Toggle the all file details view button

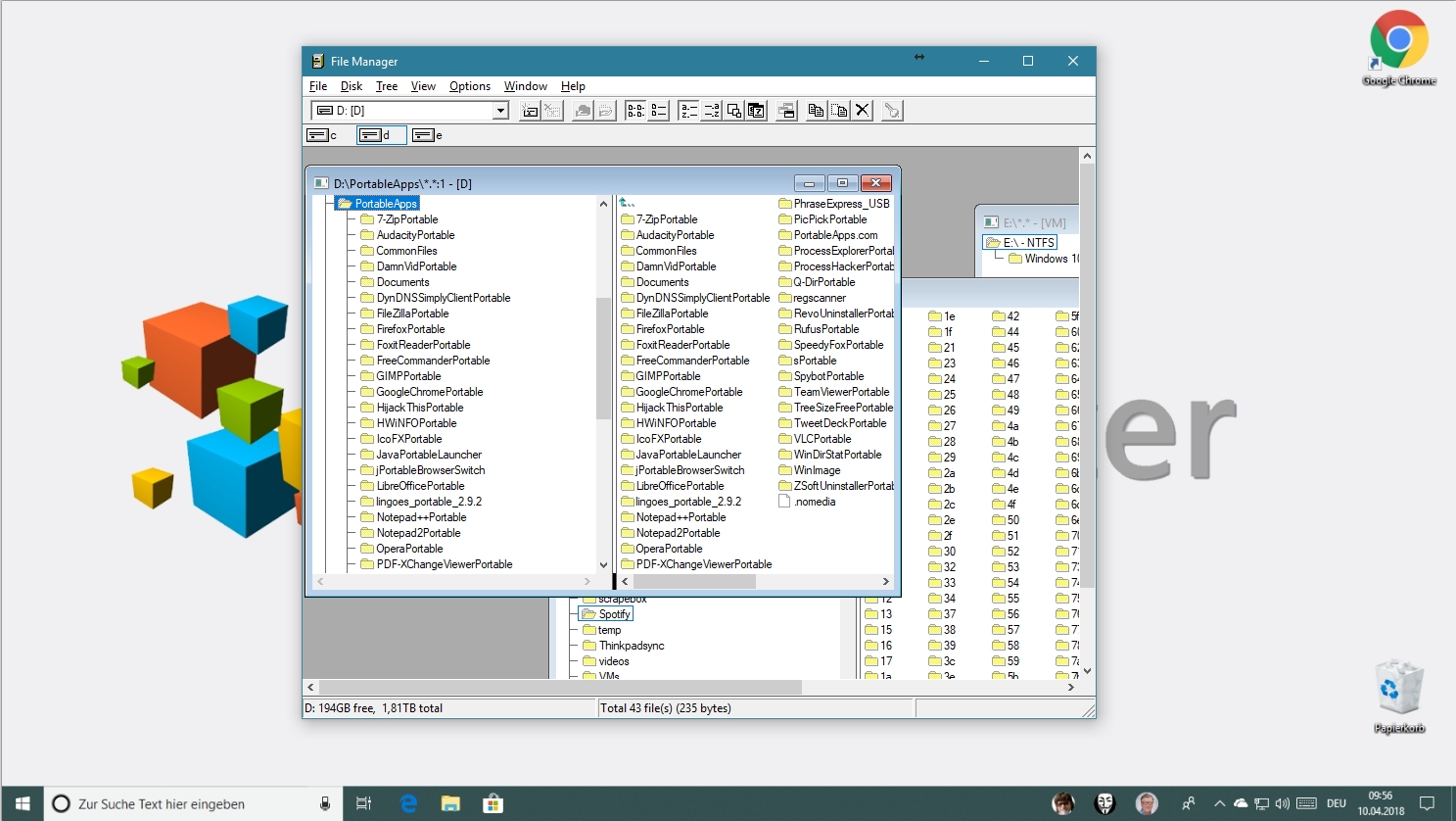click(659, 111)
